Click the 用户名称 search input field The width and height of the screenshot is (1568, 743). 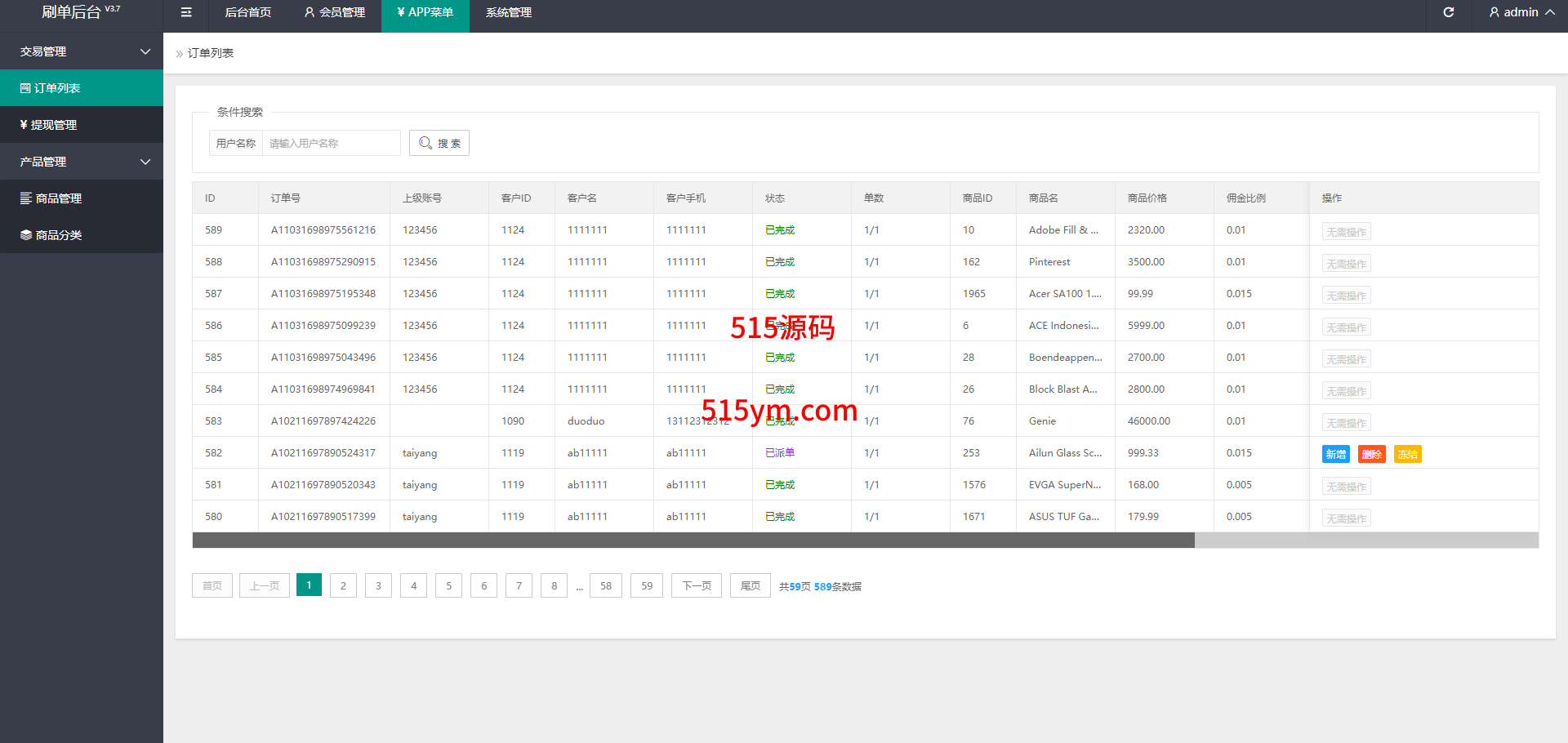331,143
